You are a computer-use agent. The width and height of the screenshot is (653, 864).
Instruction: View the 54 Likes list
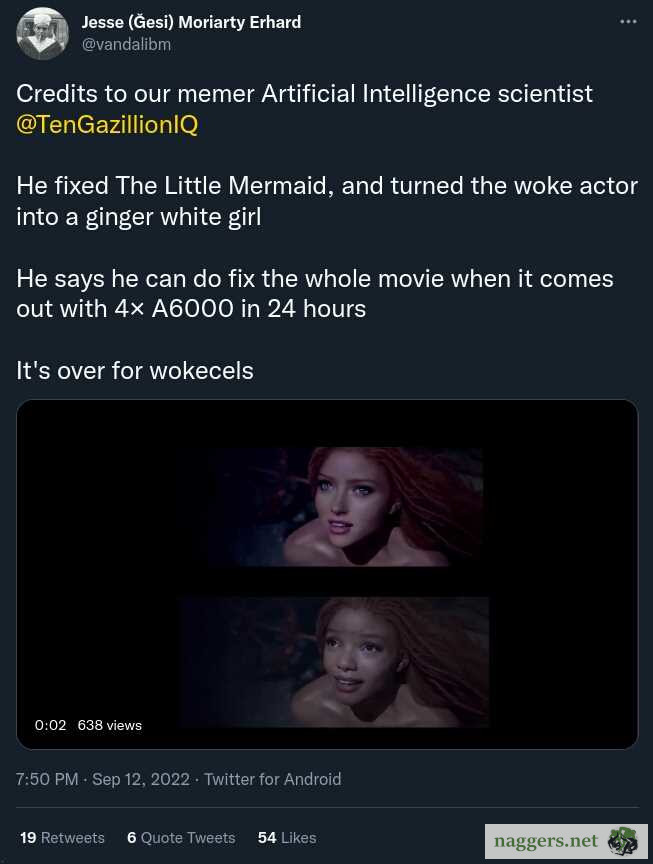coord(287,838)
